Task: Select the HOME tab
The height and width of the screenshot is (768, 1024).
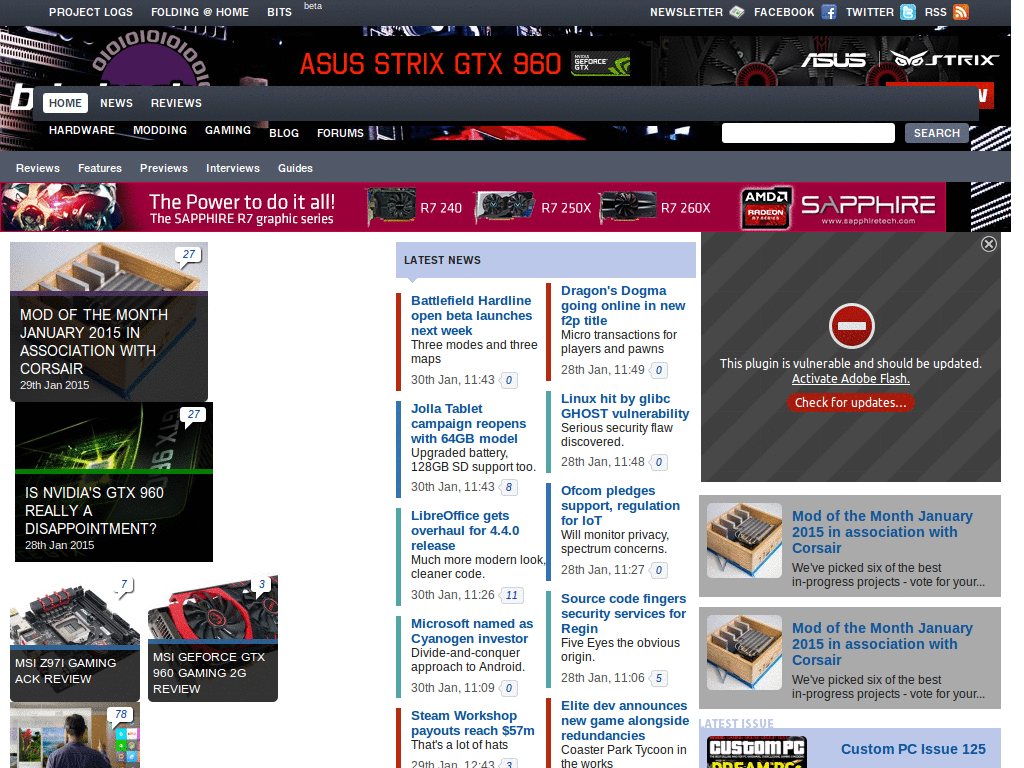Action: pyautogui.click(x=65, y=103)
